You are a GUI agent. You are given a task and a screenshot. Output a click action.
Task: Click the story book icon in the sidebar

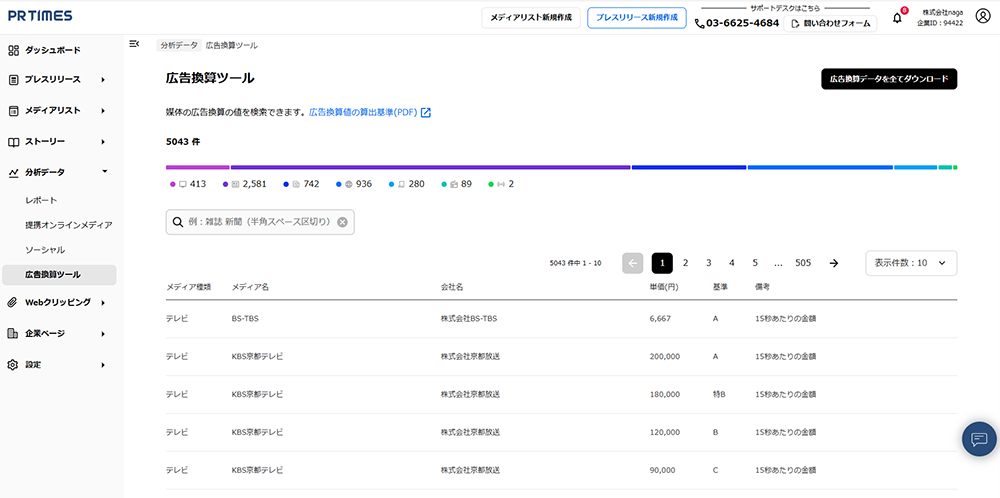13,142
